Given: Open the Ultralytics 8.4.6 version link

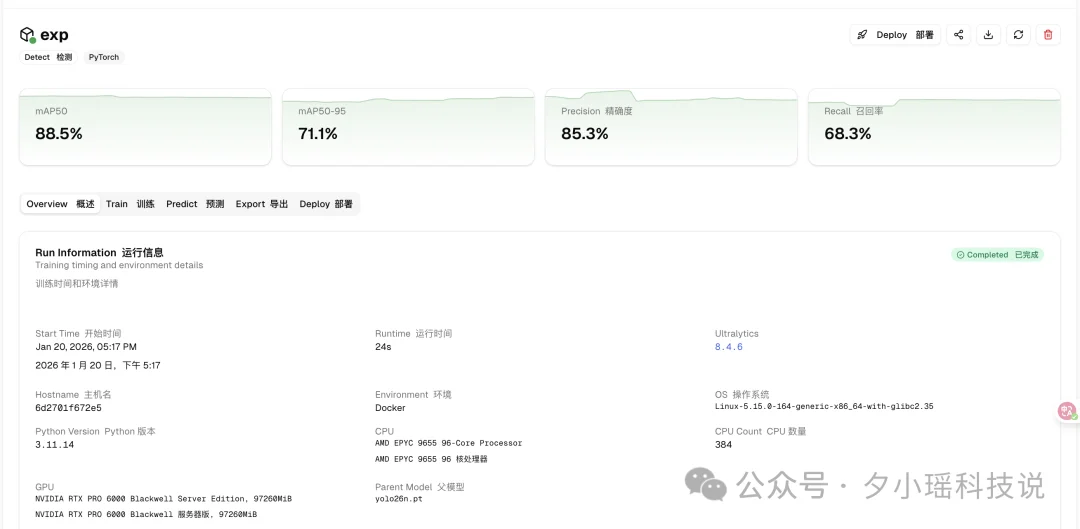Looking at the screenshot, I should coord(729,347).
